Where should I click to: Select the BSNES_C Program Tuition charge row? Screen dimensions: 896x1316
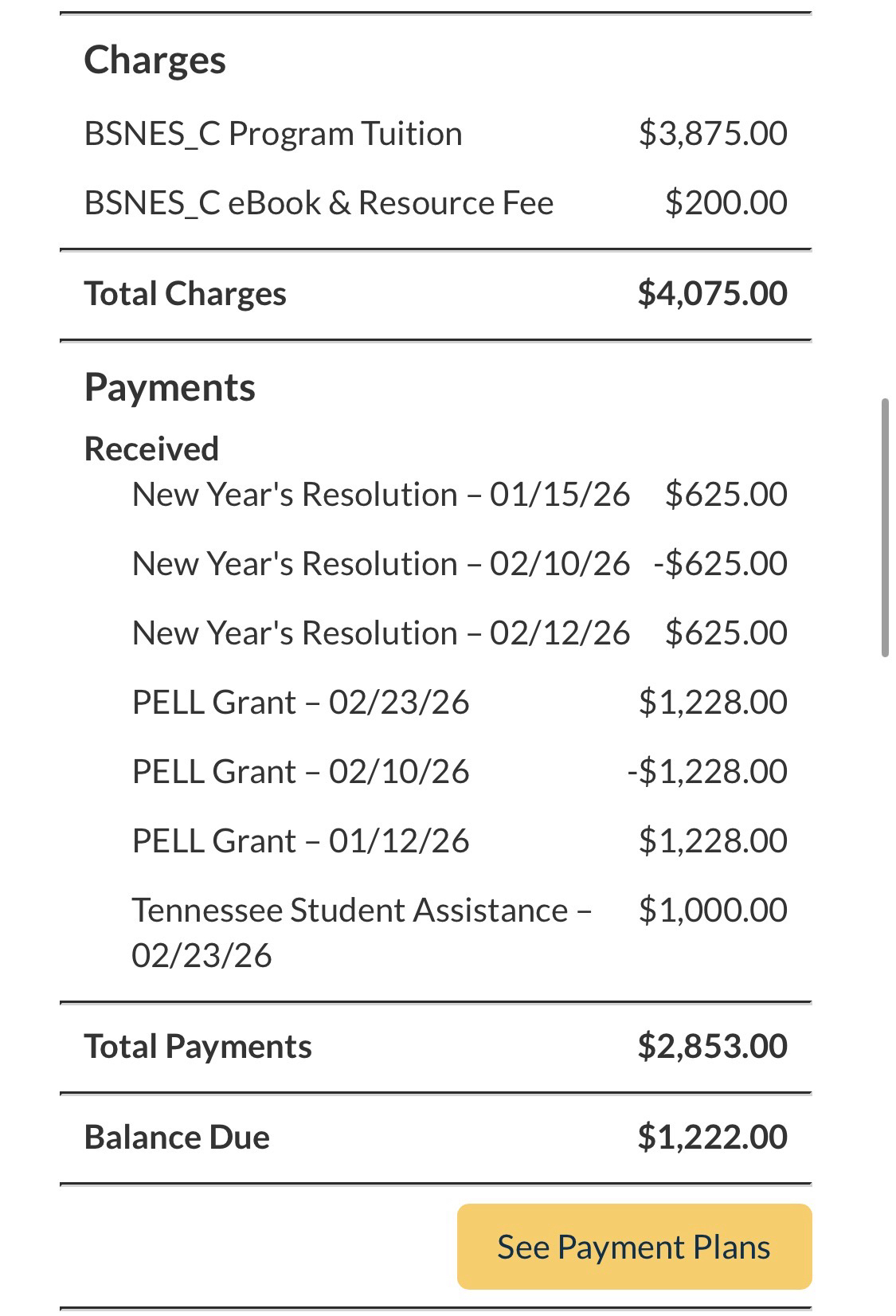point(273,134)
